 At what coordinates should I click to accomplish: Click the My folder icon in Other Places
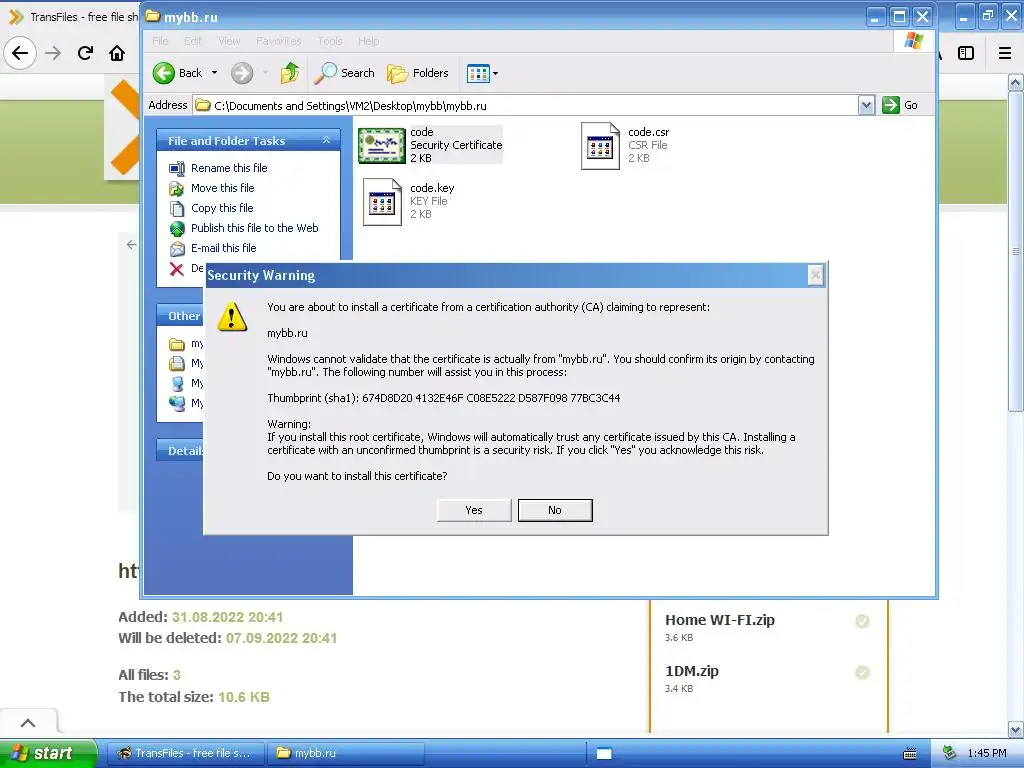176,344
